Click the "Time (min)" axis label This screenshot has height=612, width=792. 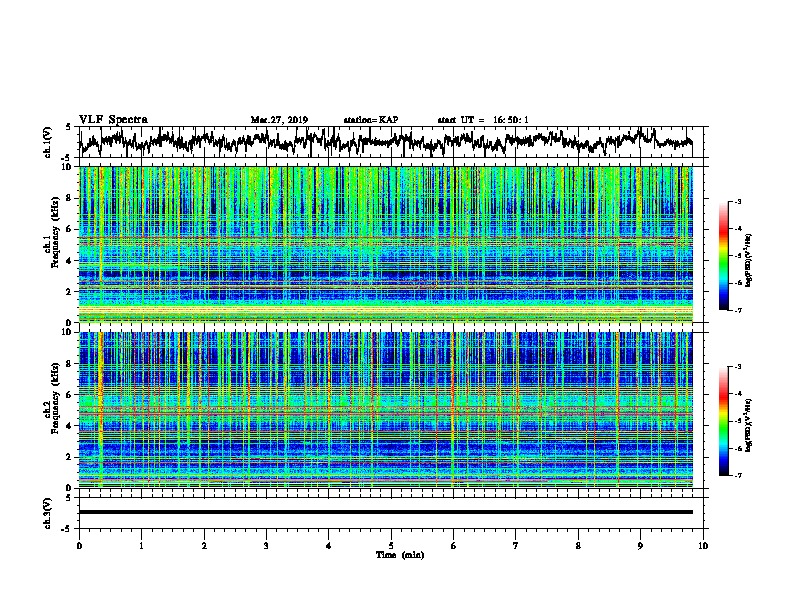(x=400, y=555)
